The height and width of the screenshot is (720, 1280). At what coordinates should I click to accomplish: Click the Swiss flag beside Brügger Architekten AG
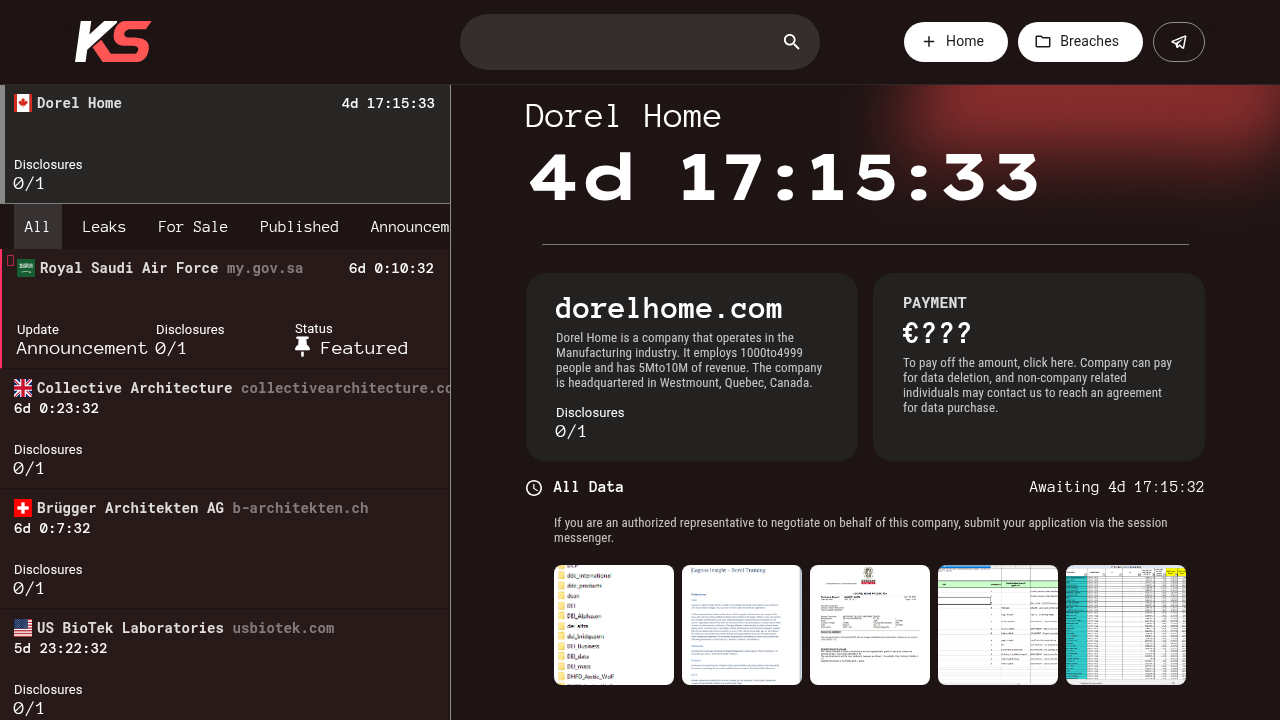(x=23, y=508)
